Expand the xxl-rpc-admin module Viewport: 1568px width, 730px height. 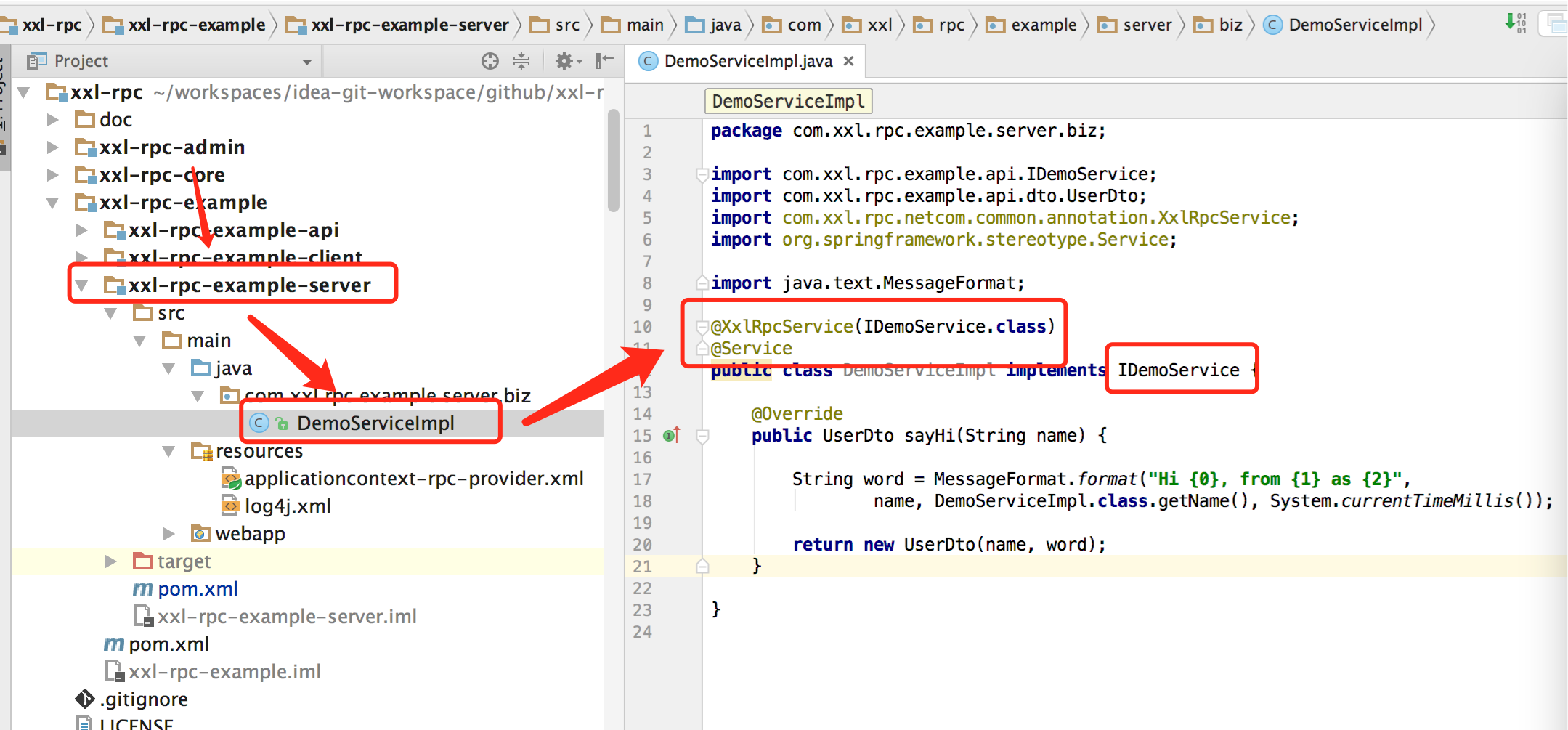point(53,147)
